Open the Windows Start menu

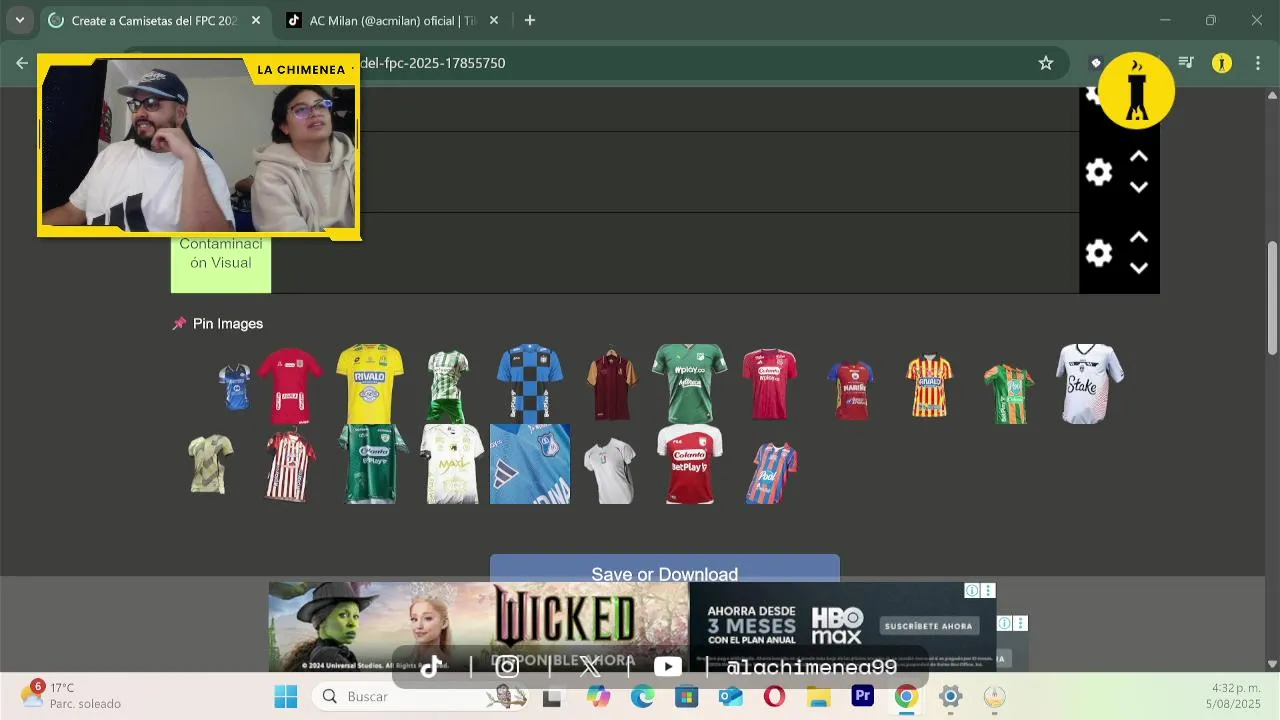[286, 696]
